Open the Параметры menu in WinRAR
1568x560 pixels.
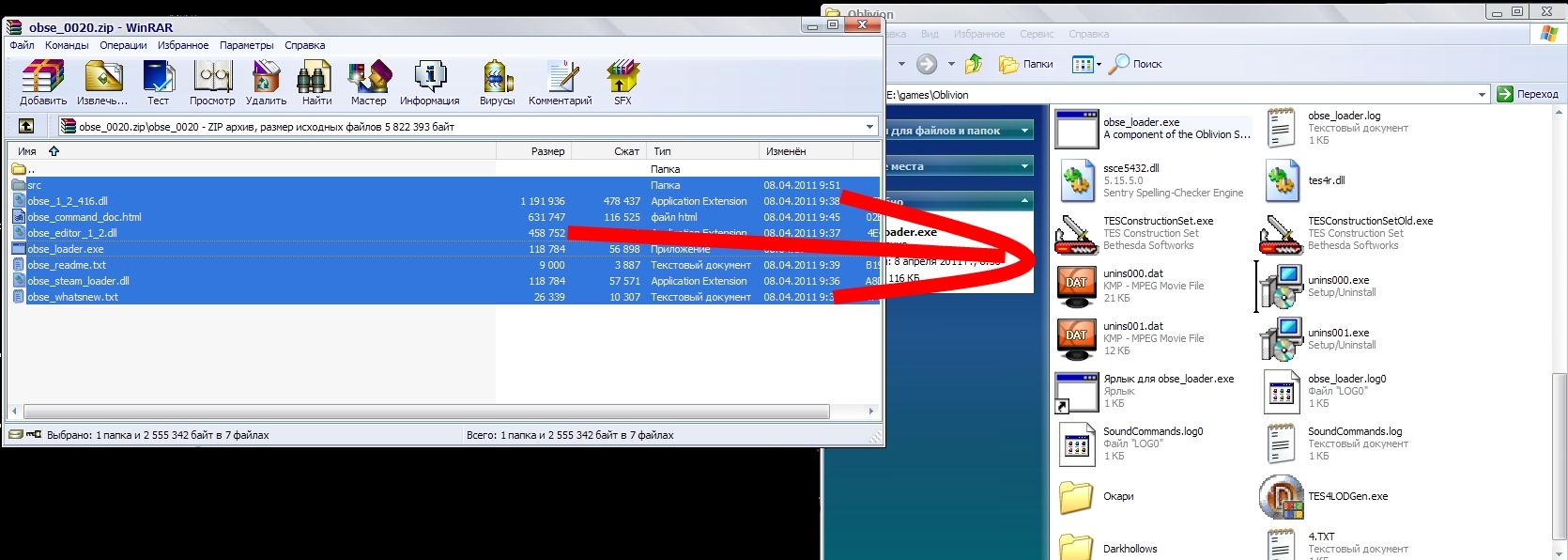click(246, 45)
